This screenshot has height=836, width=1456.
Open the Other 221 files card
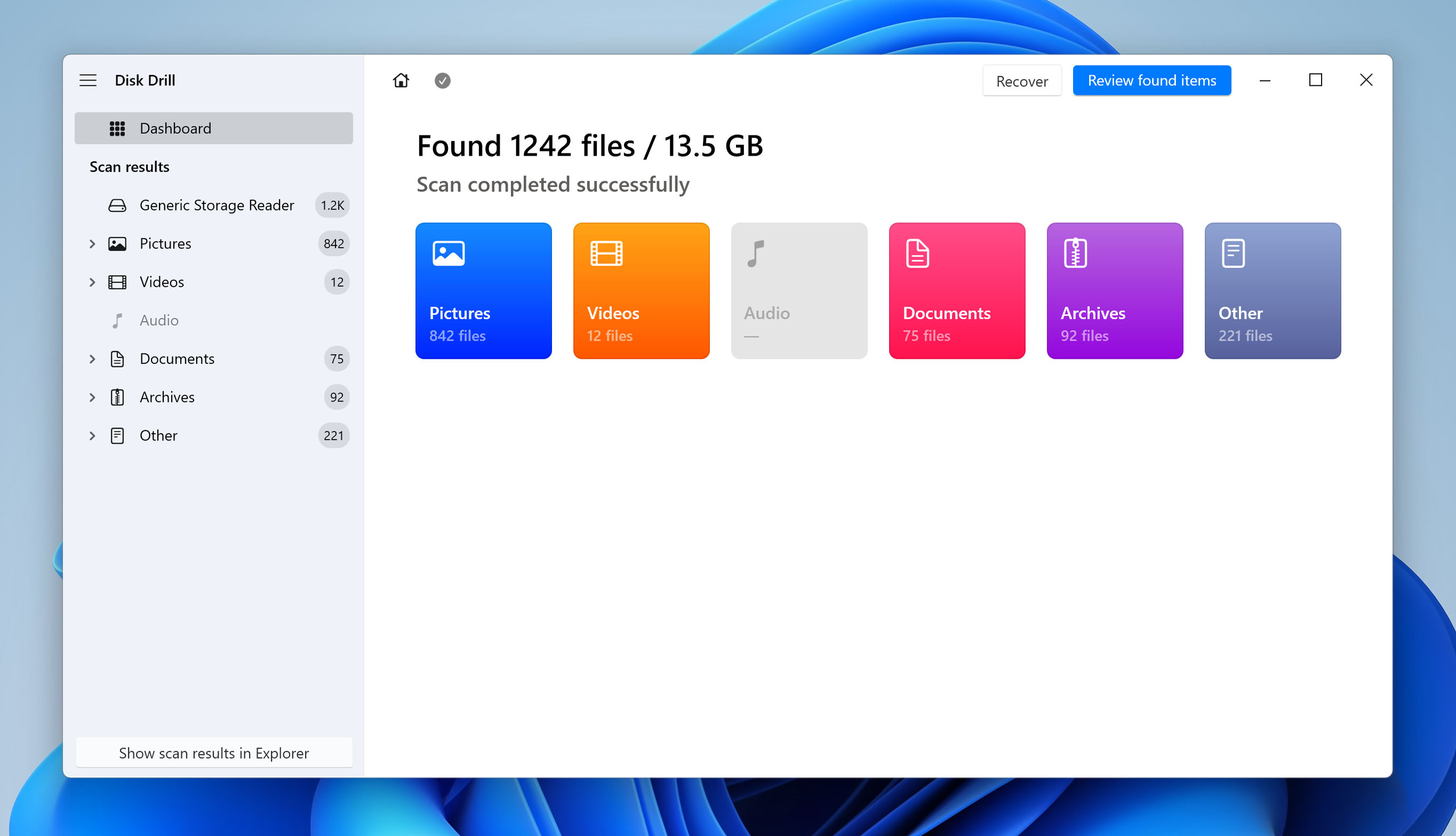[x=1273, y=291]
